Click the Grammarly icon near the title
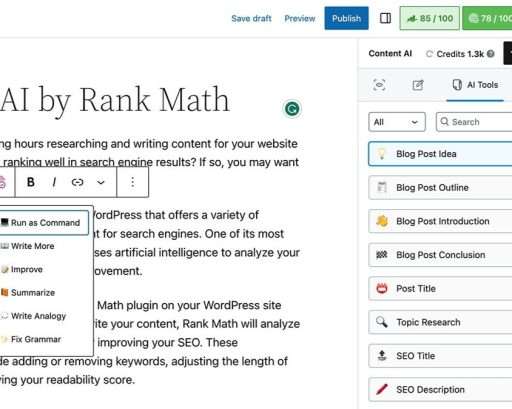 point(292,109)
